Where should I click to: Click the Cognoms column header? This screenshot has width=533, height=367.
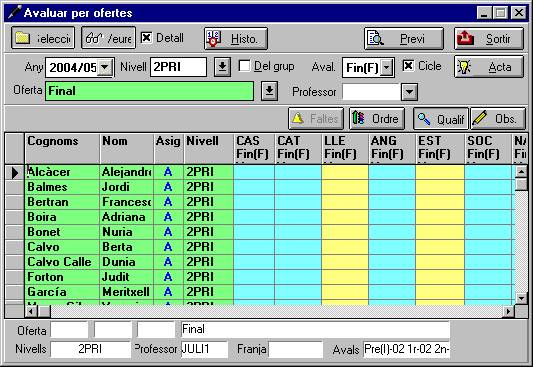tap(62, 148)
